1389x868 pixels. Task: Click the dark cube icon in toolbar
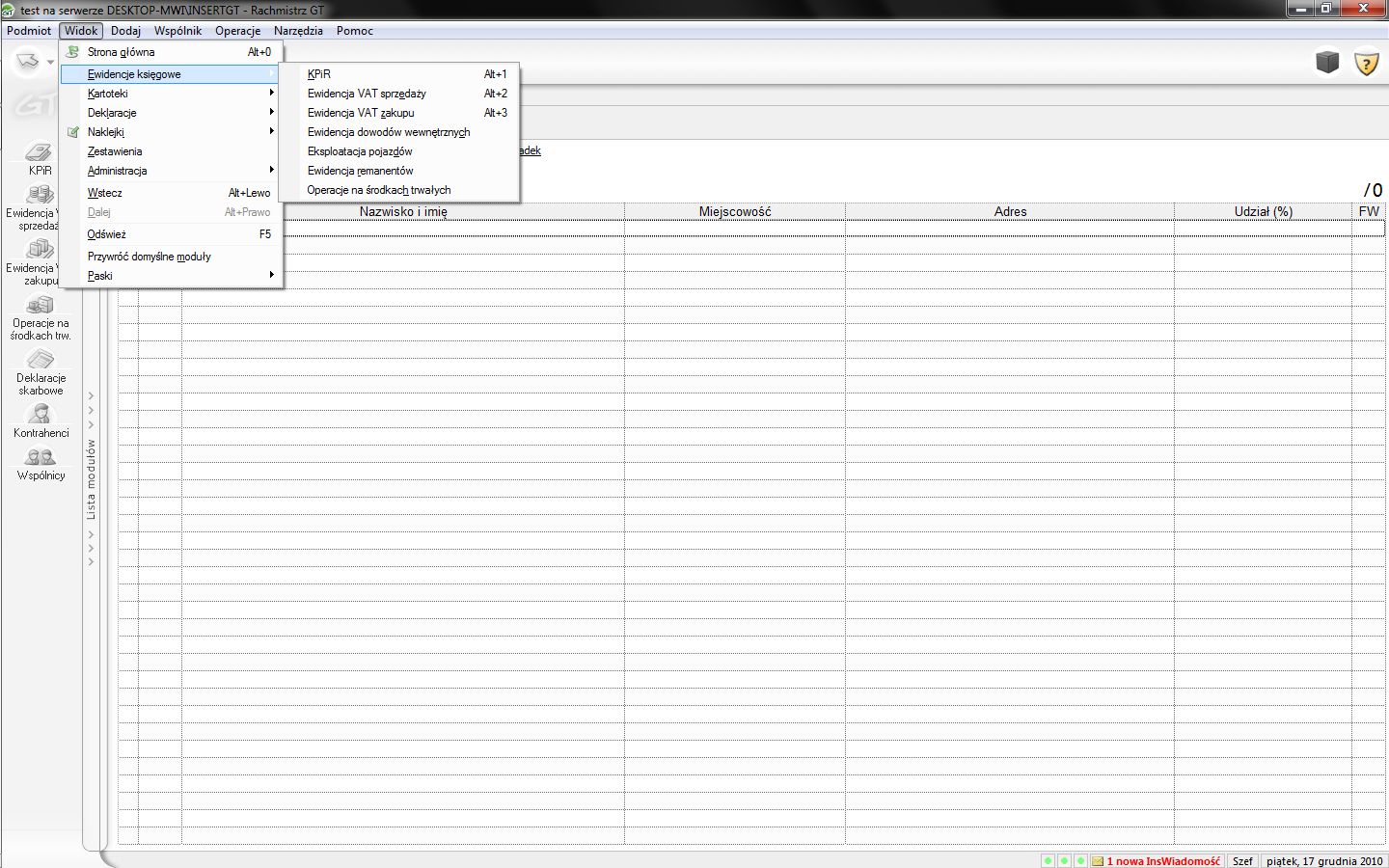pyautogui.click(x=1327, y=63)
